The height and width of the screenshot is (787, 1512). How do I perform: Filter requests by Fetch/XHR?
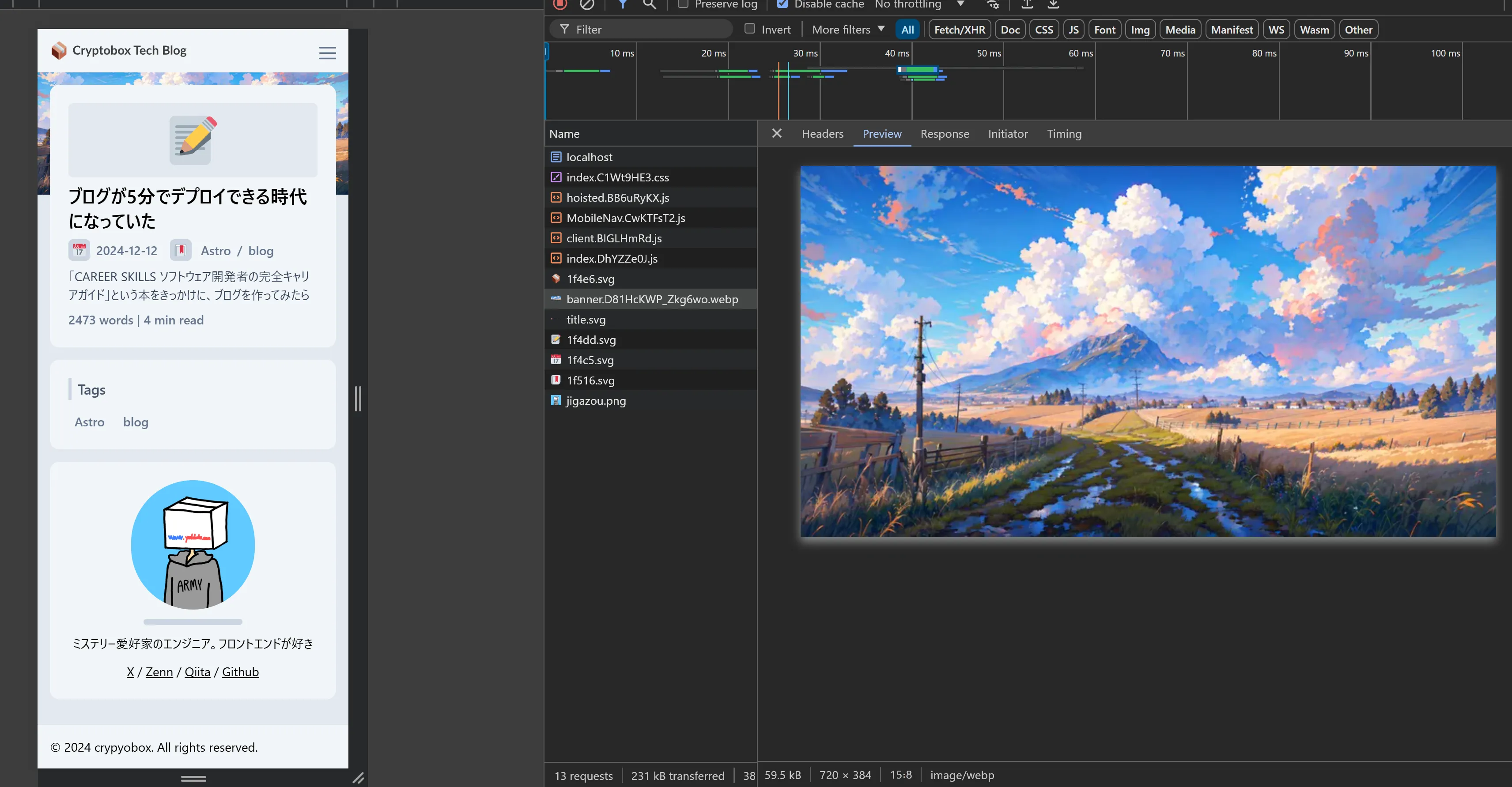(959, 29)
